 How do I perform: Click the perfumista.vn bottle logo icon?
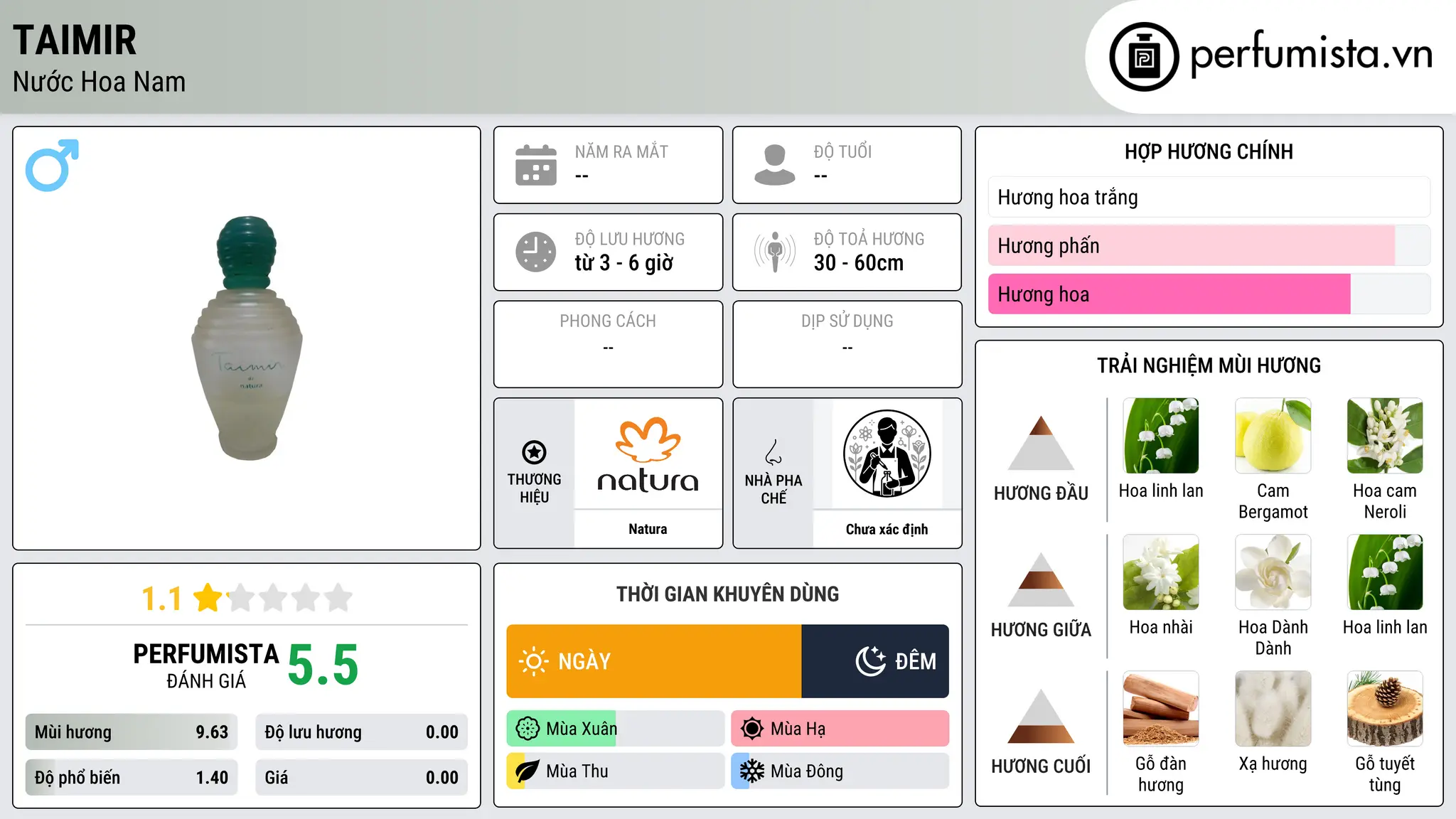pyautogui.click(x=1144, y=57)
